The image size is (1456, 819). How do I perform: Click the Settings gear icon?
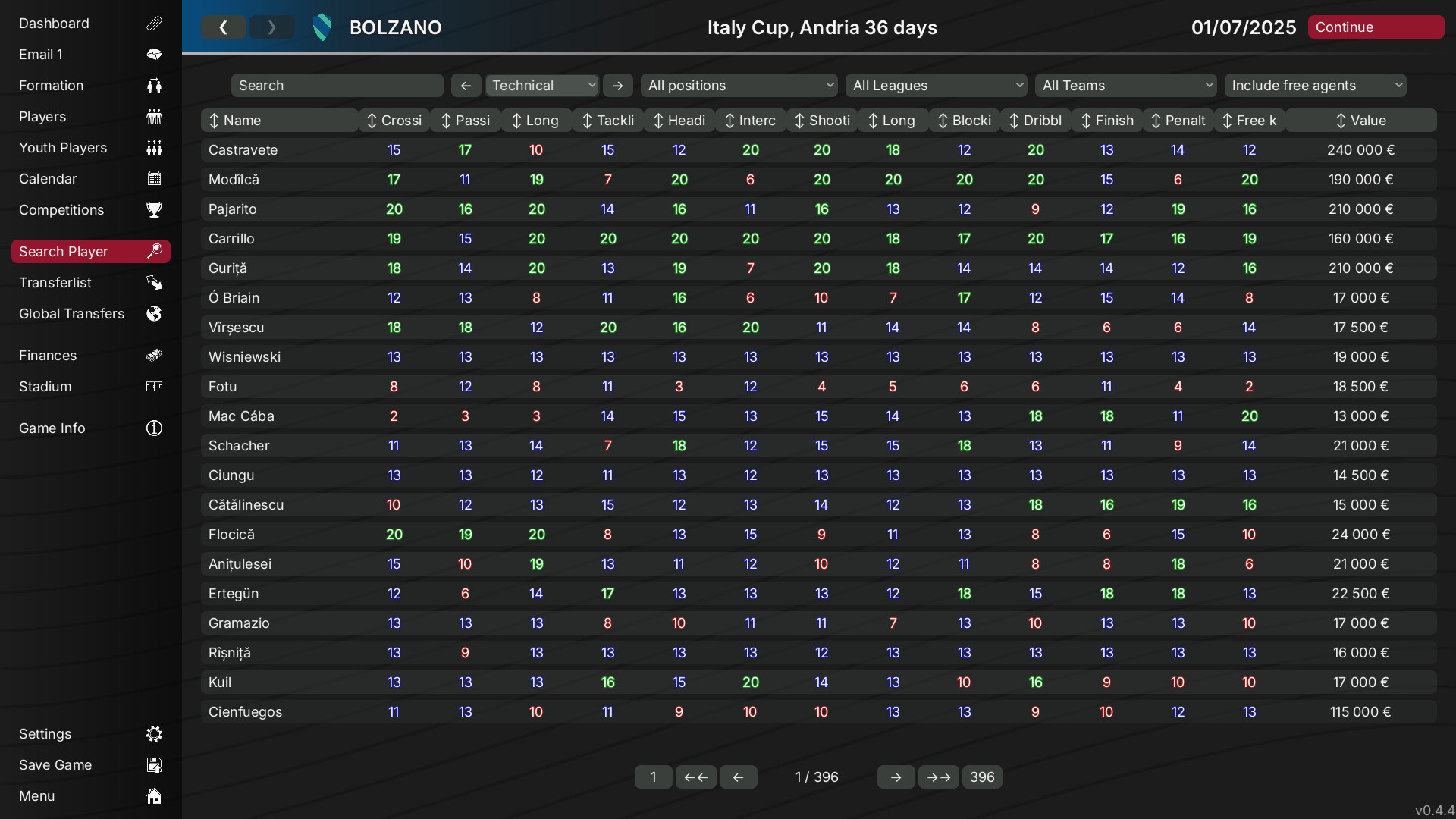[154, 734]
